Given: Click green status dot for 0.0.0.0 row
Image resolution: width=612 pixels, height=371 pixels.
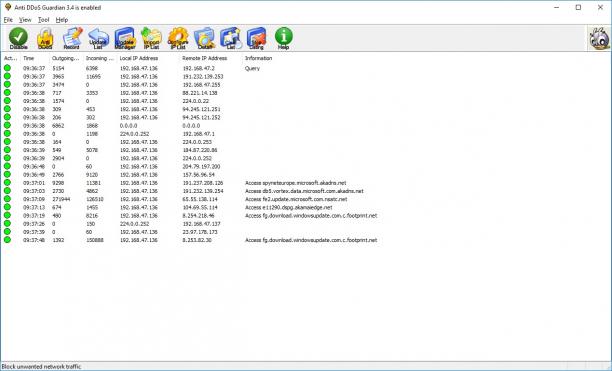Looking at the screenshot, I should 7,125.
